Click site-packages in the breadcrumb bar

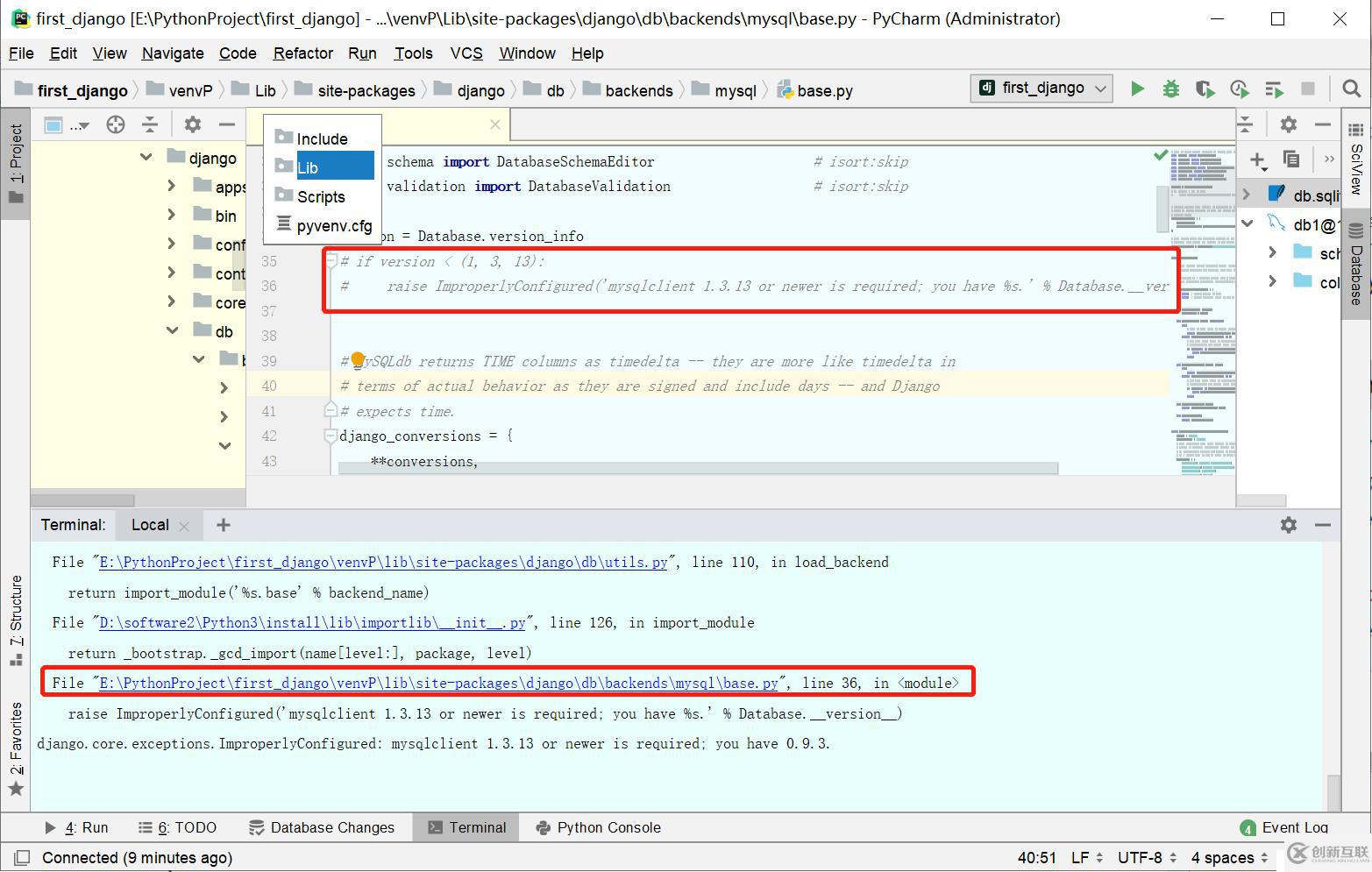pos(356,90)
